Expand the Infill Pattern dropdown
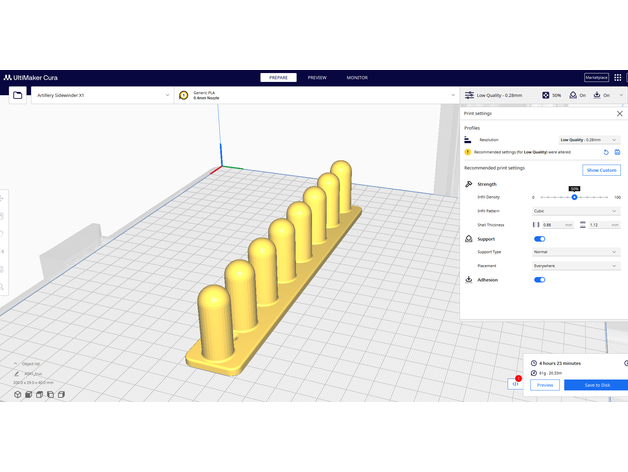 pos(576,211)
